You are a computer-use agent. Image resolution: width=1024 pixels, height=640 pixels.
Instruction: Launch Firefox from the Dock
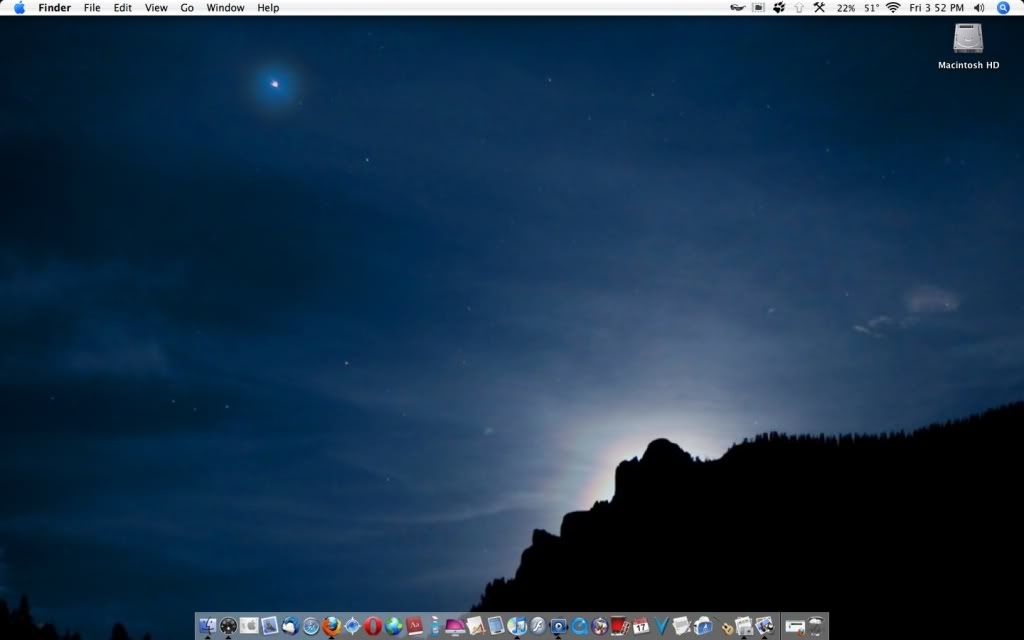click(x=332, y=626)
